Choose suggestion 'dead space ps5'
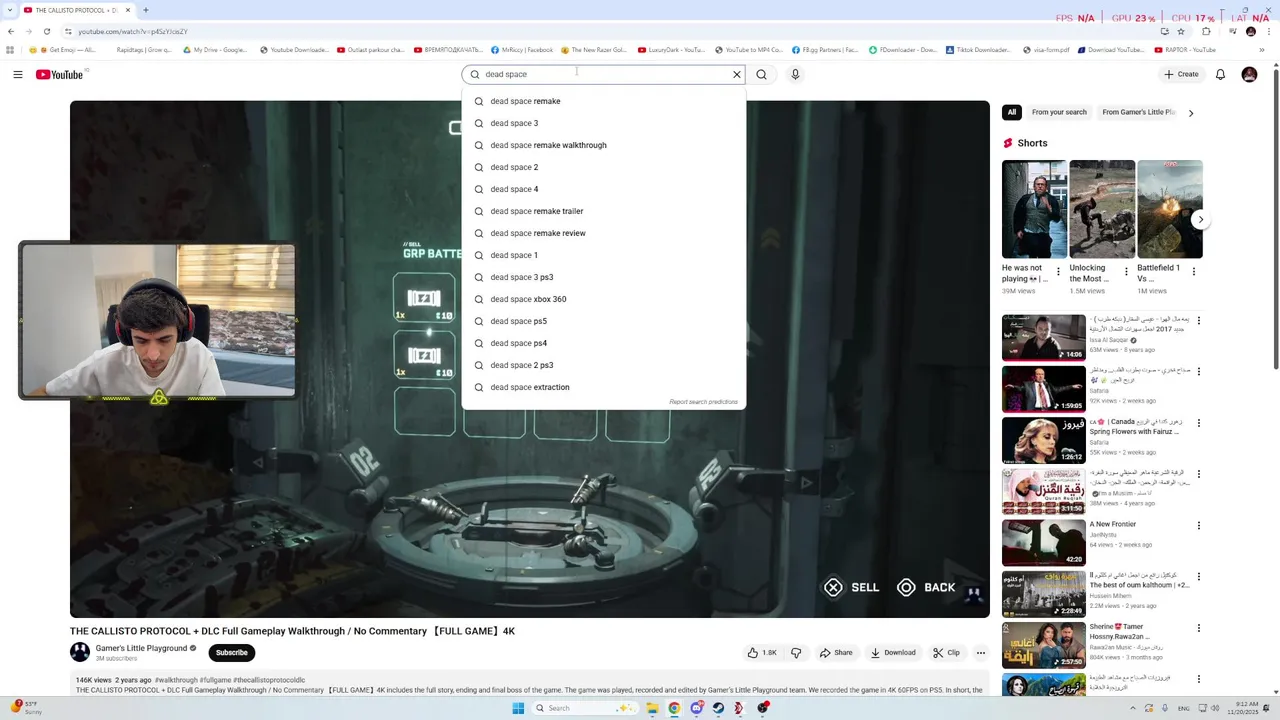The image size is (1280, 720). point(604,321)
